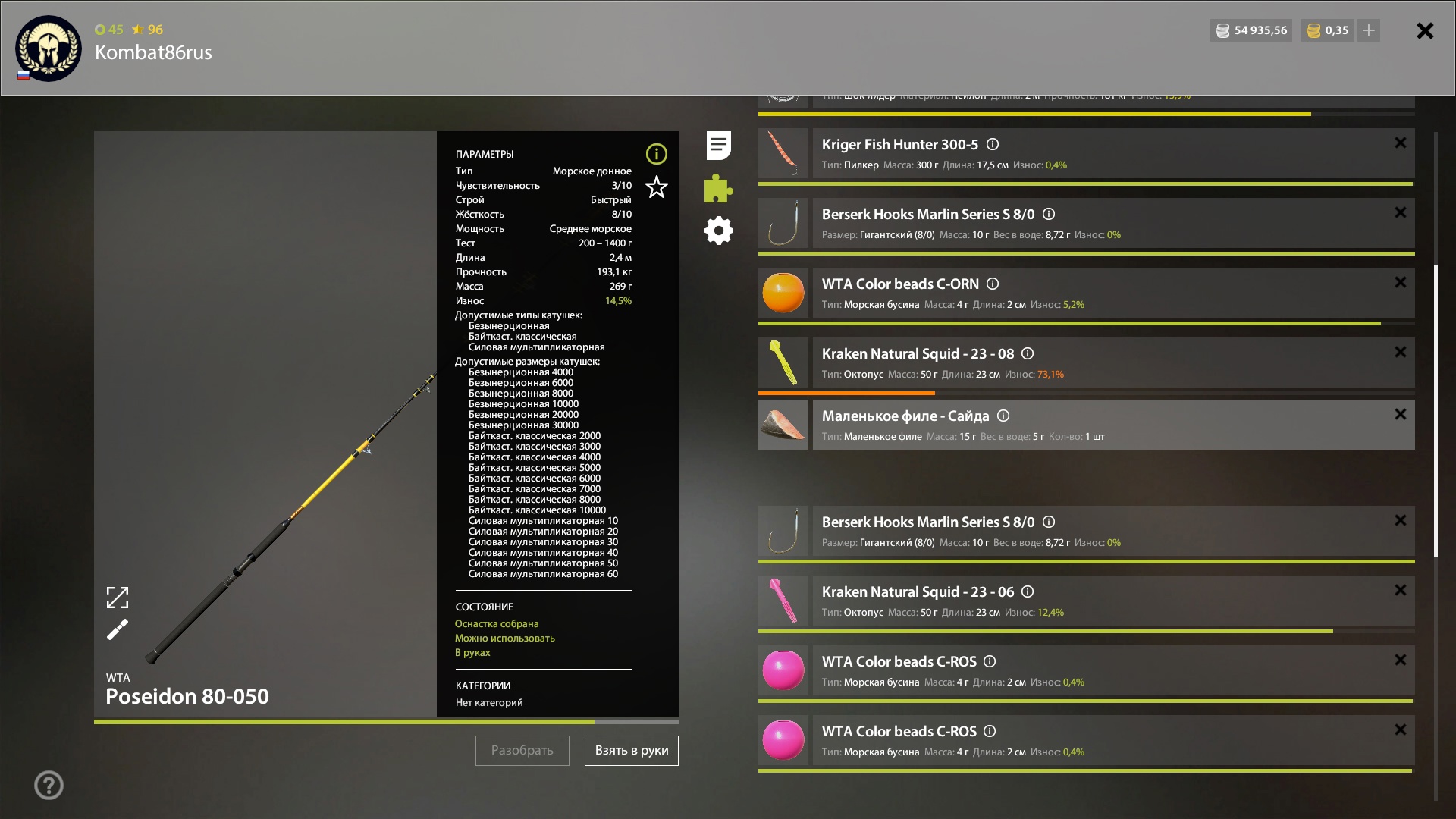The width and height of the screenshot is (1456, 819).
Task: Remove second Berserk Hooks Marlin Series hook
Action: pos(1400,520)
